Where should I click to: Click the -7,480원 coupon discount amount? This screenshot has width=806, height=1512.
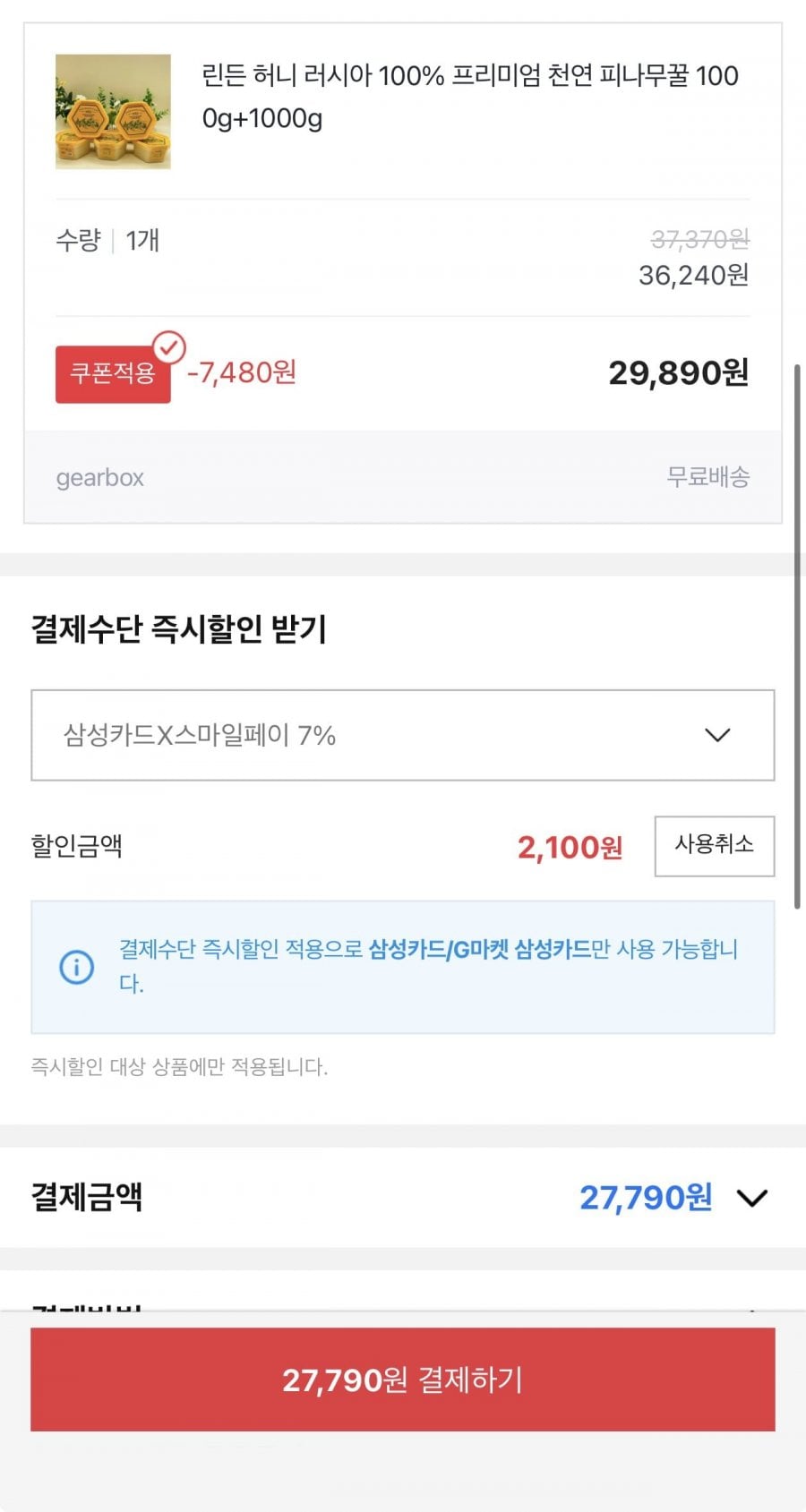click(x=242, y=372)
